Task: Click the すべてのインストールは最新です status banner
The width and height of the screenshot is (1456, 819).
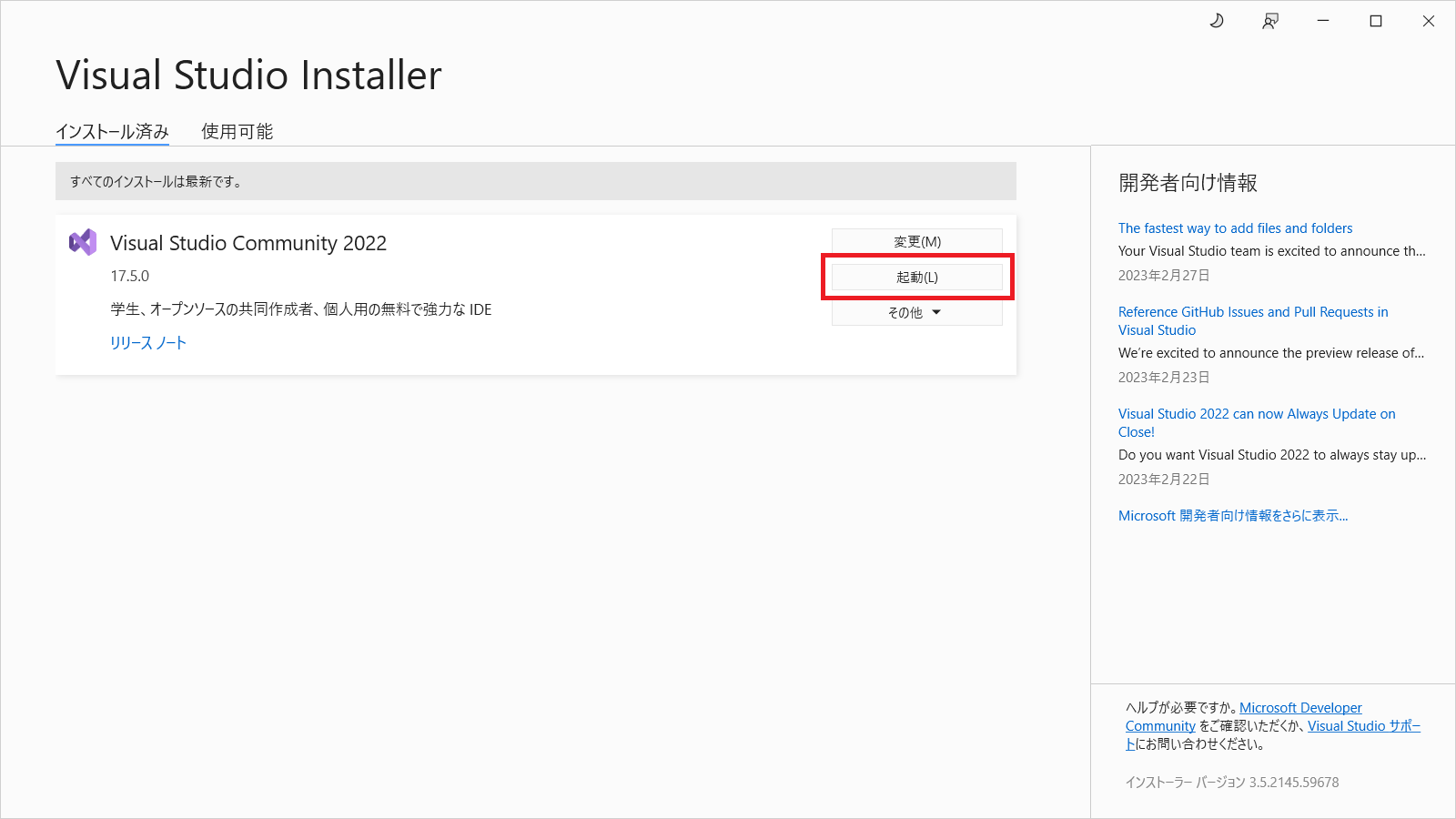Action: tap(535, 181)
